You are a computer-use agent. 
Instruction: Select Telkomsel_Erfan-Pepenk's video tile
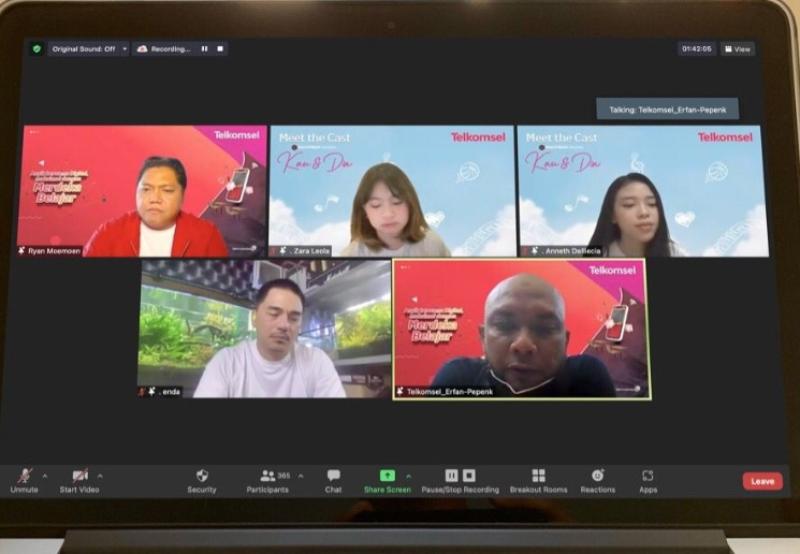click(x=521, y=329)
